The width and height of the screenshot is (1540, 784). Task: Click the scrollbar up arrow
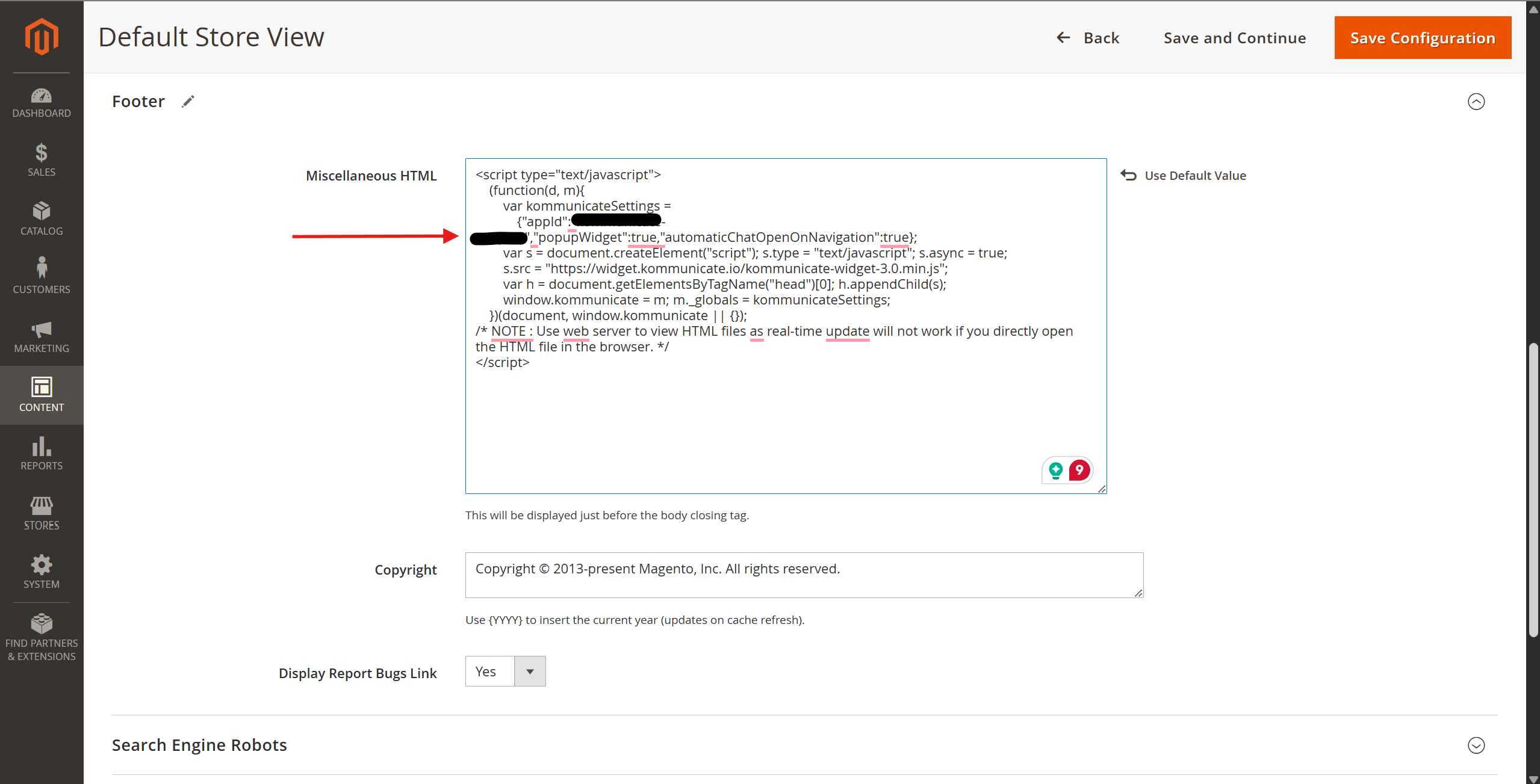click(x=1533, y=8)
